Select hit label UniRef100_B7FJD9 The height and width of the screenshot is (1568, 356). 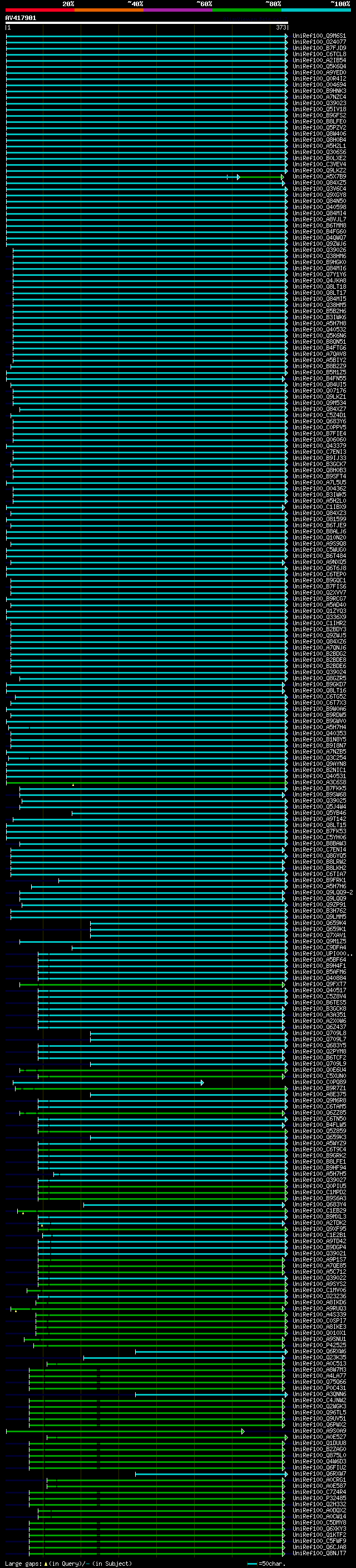[x=319, y=48]
